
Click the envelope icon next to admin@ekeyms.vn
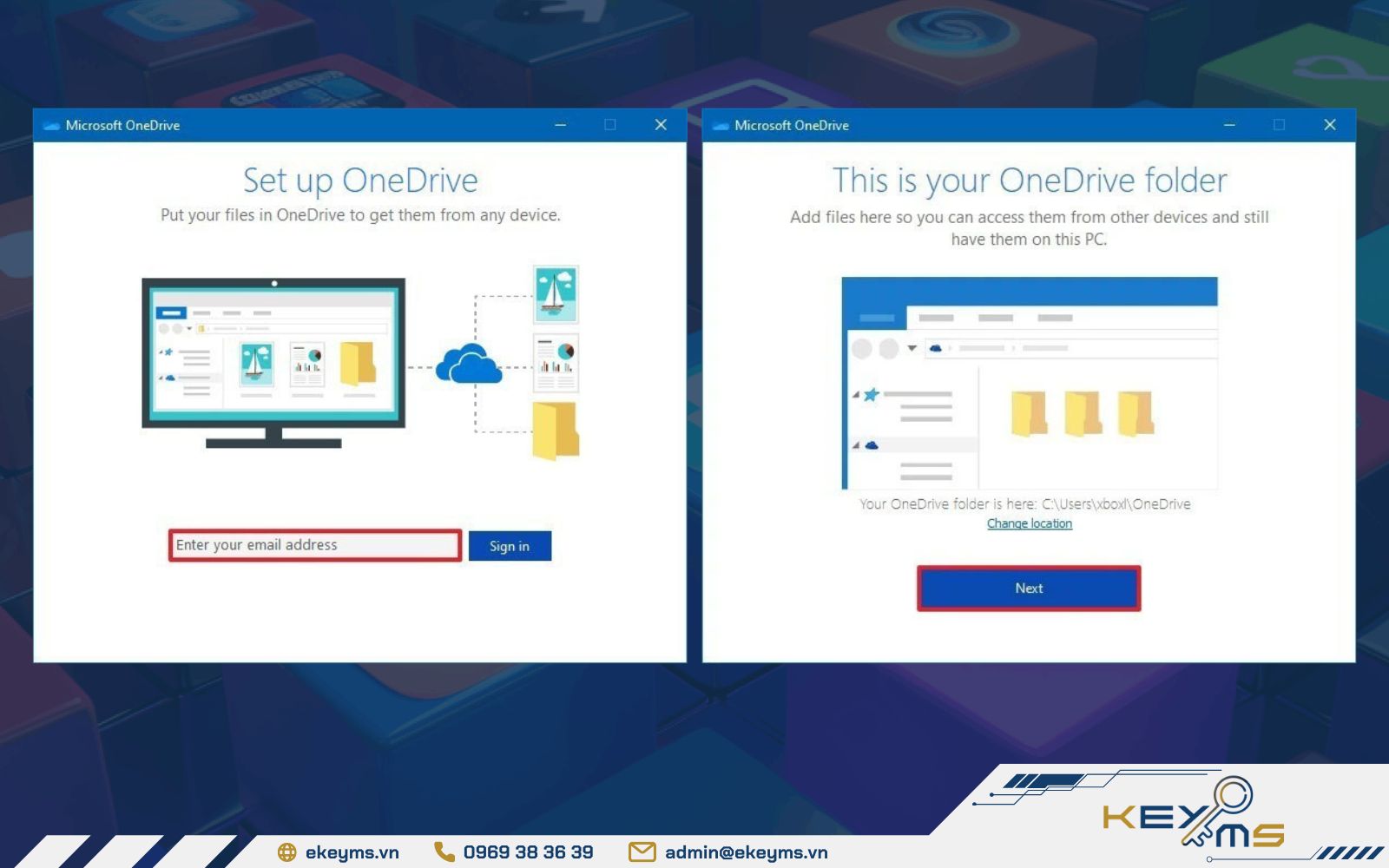point(641,852)
